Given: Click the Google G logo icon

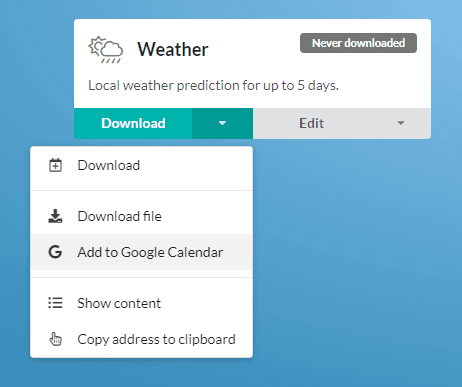Looking at the screenshot, I should point(55,252).
